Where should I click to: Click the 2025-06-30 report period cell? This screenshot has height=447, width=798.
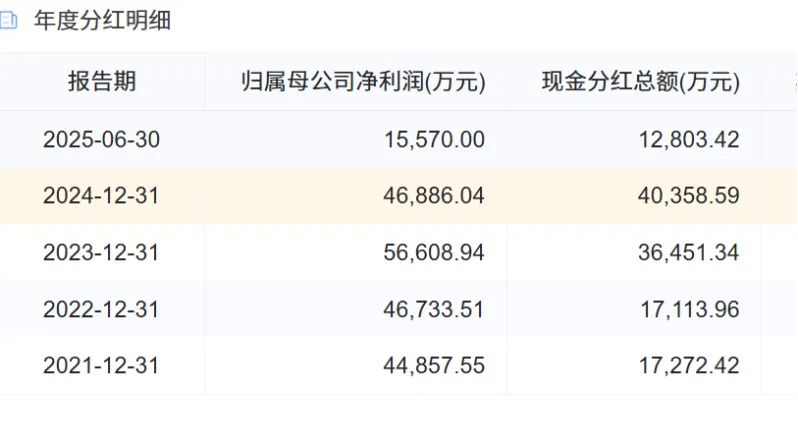101,139
